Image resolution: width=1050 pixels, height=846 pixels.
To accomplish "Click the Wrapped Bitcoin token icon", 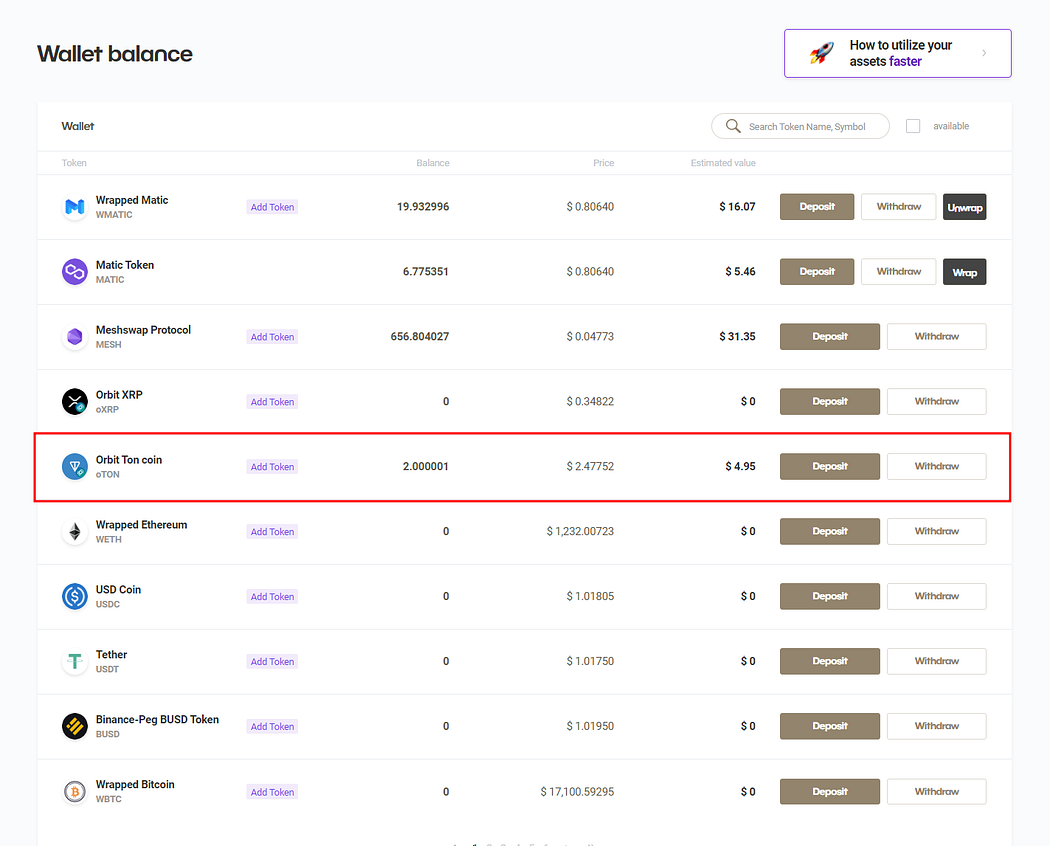I will [74, 792].
